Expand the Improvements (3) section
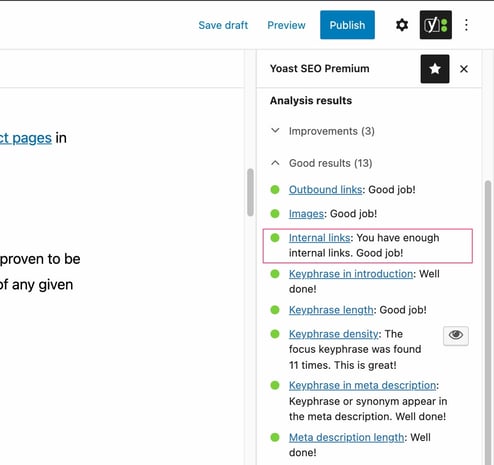The image size is (494, 465). pyautogui.click(x=322, y=131)
